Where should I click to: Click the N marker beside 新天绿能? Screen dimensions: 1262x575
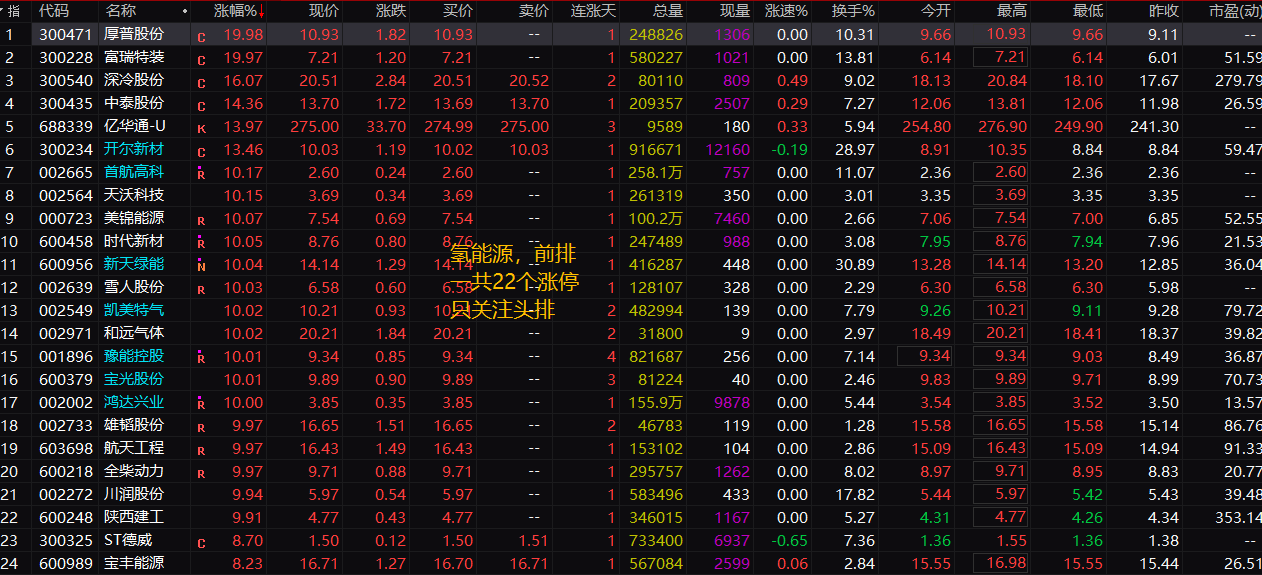pyautogui.click(x=201, y=265)
